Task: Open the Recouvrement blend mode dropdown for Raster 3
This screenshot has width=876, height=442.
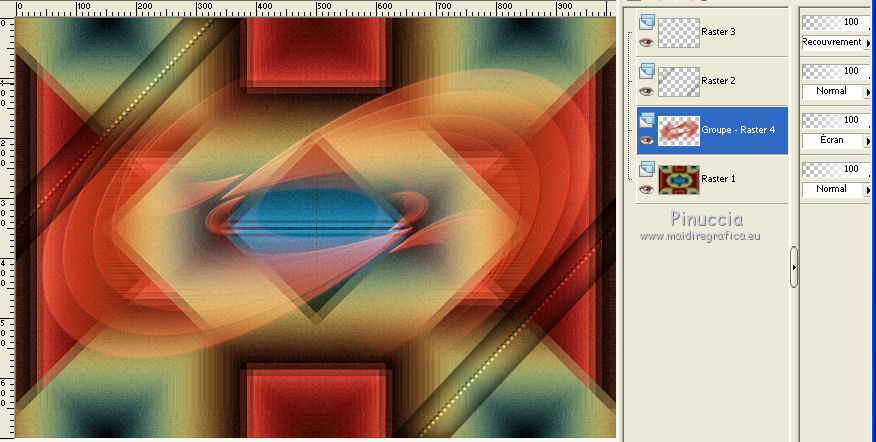Action: pyautogui.click(x=836, y=42)
